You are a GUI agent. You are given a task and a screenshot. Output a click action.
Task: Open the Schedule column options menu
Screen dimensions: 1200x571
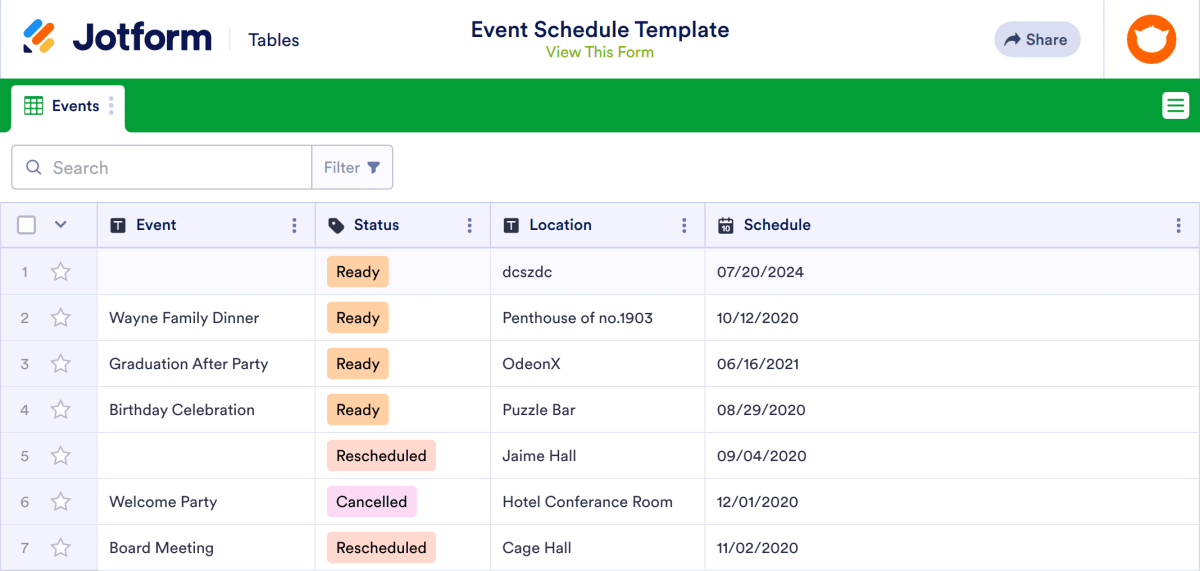(1178, 225)
